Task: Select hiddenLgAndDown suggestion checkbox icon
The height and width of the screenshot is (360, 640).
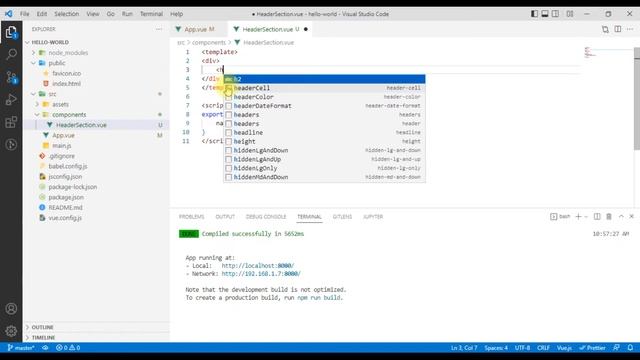Action: pyautogui.click(x=229, y=151)
